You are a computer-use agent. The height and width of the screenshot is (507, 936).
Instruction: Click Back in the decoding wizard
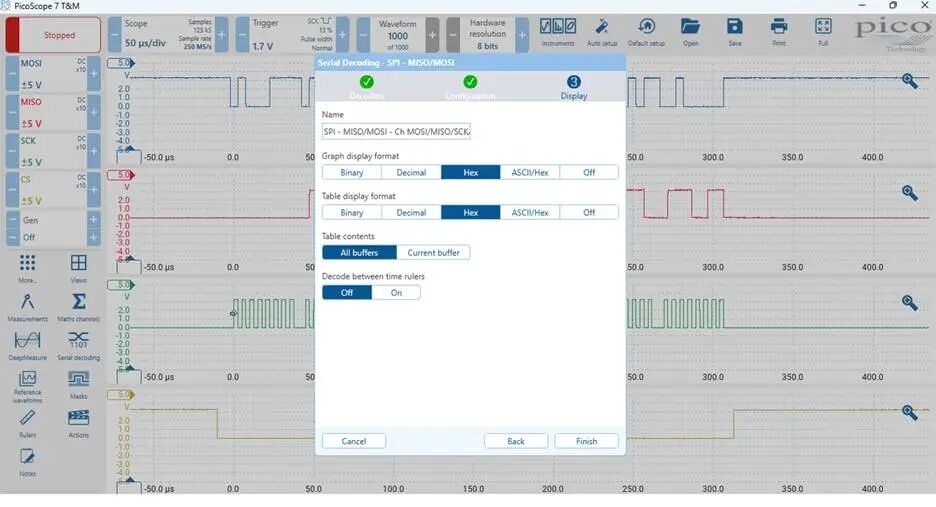(516, 441)
